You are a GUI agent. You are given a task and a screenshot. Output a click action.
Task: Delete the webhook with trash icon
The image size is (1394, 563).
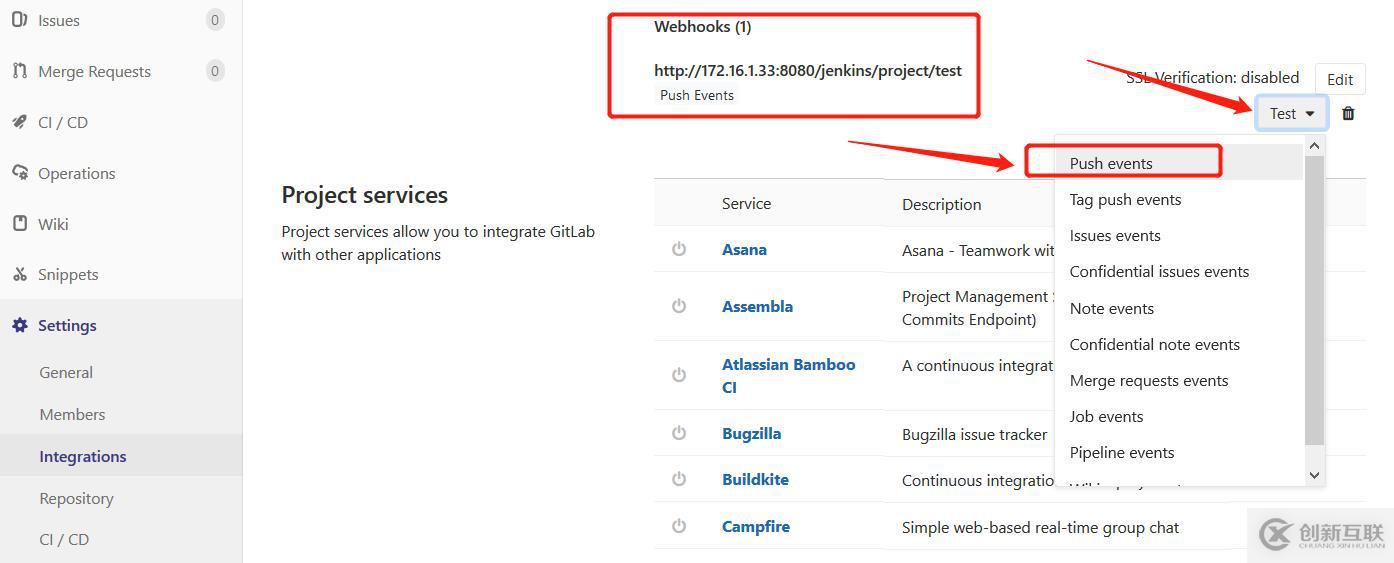click(x=1348, y=113)
